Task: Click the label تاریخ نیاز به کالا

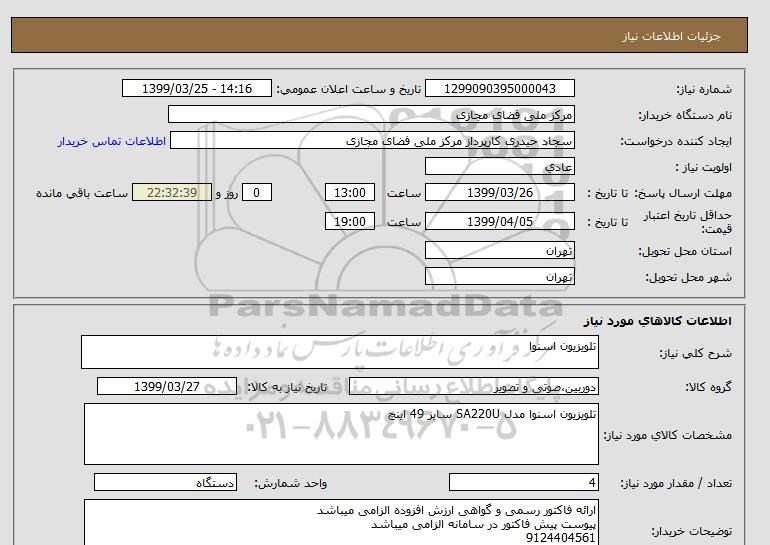Action: pos(287,387)
